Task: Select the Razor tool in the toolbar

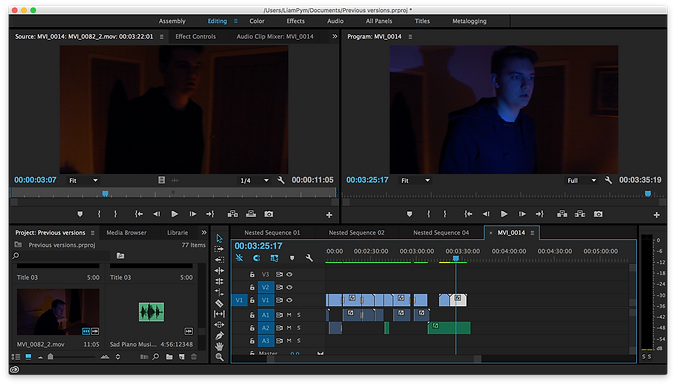Action: click(x=219, y=303)
